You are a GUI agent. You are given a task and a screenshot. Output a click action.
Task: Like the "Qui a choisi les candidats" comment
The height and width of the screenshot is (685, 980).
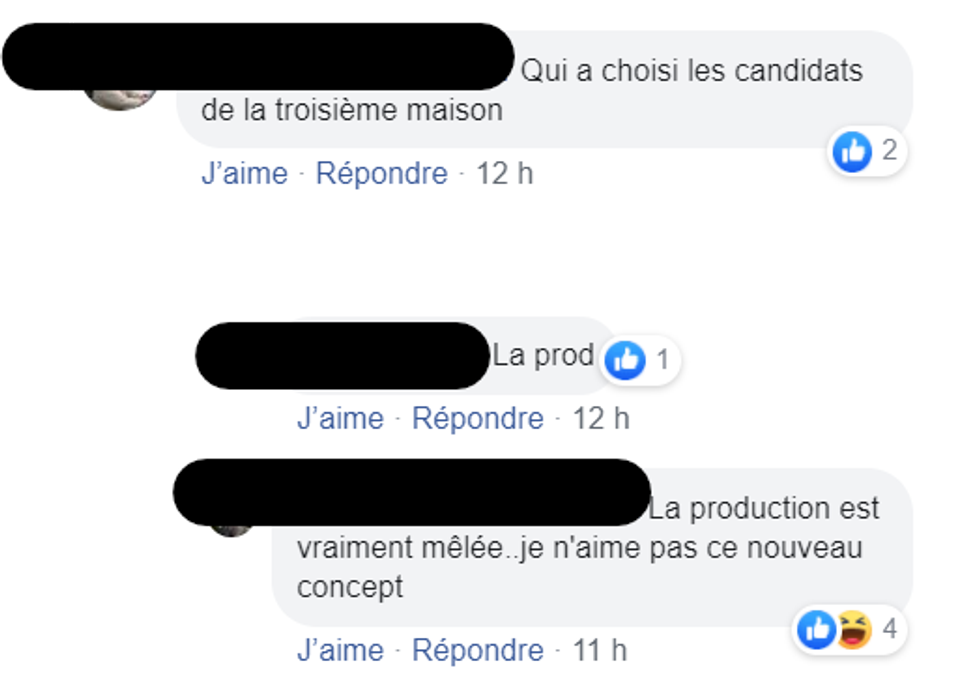click(x=244, y=174)
